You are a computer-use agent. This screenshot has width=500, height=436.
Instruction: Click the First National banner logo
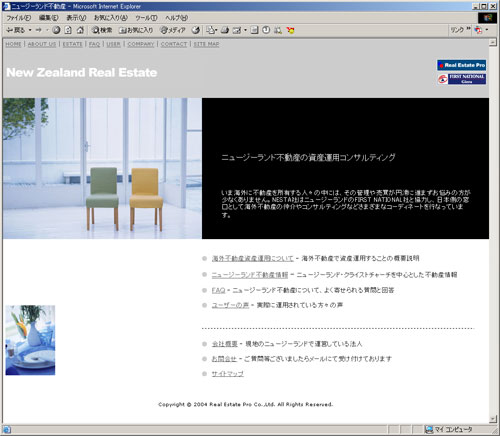[462, 79]
